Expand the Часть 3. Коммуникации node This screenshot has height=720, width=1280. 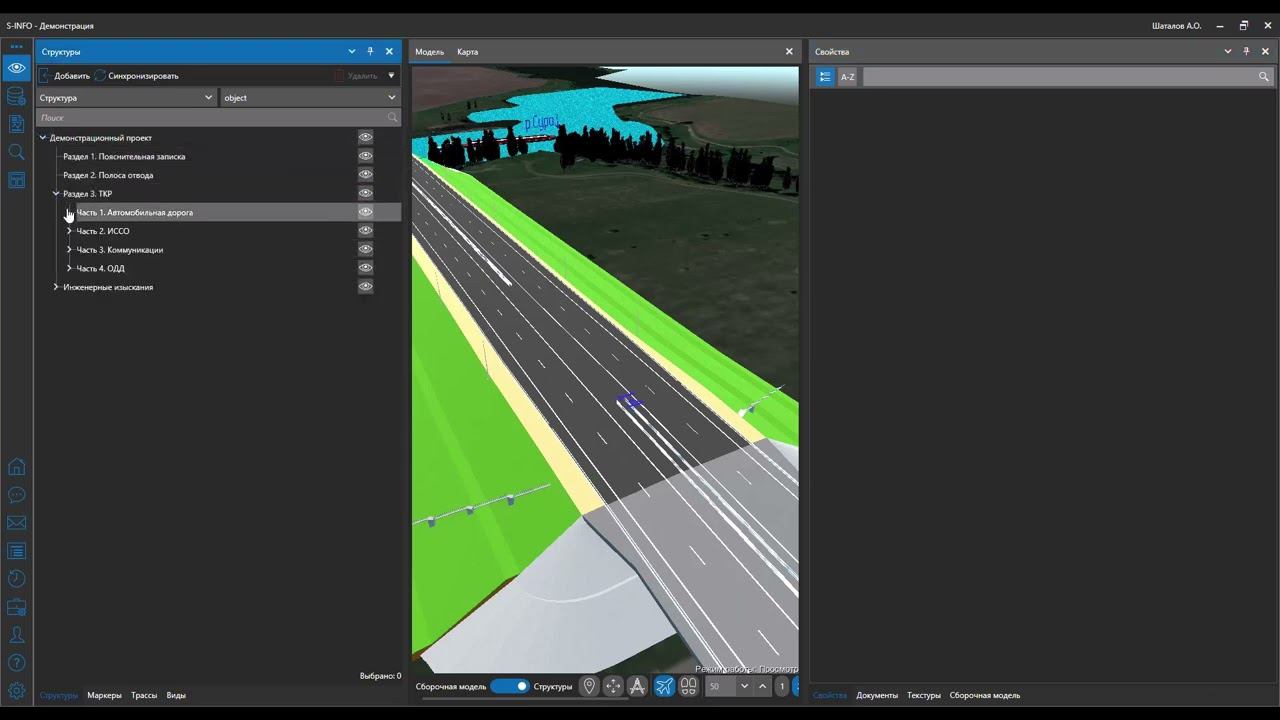[x=69, y=250]
